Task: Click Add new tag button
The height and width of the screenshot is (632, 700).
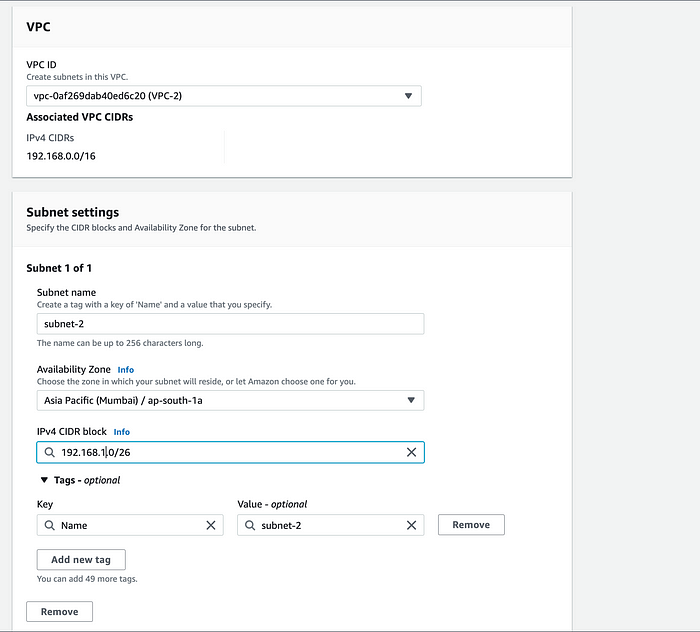Action: coord(81,560)
